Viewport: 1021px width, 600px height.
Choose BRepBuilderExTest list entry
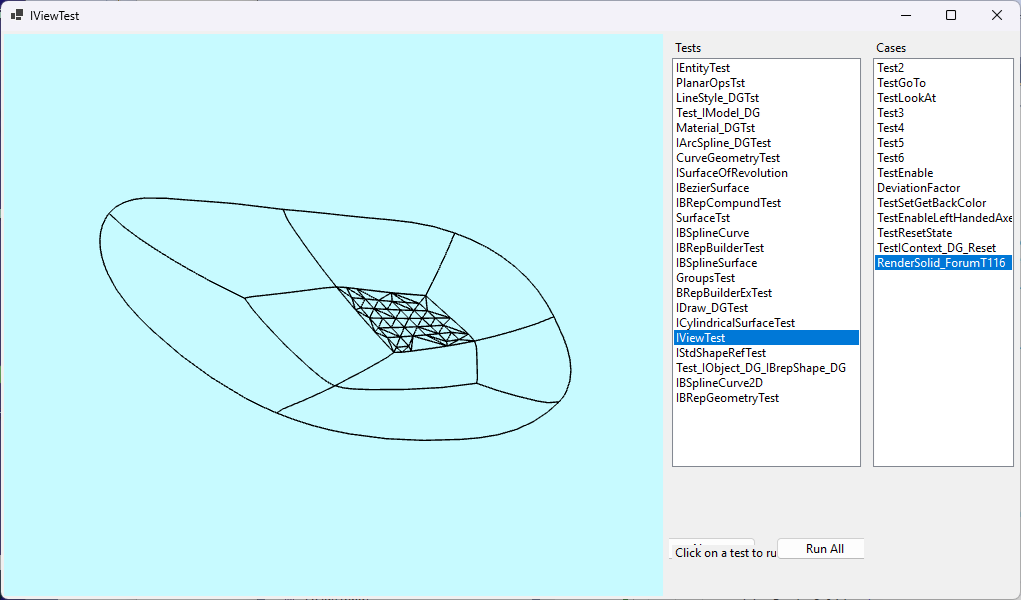point(723,293)
